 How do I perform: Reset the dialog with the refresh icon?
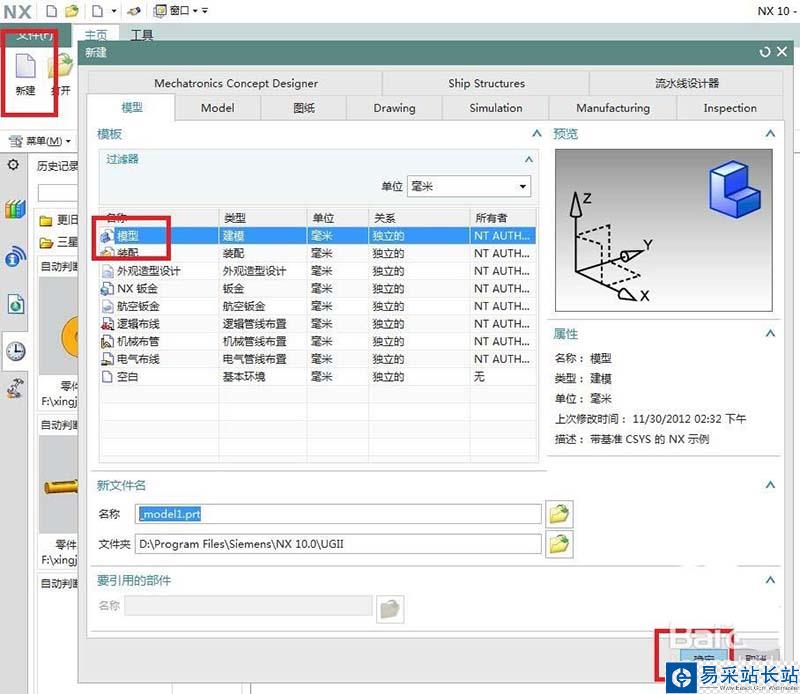click(x=765, y=52)
